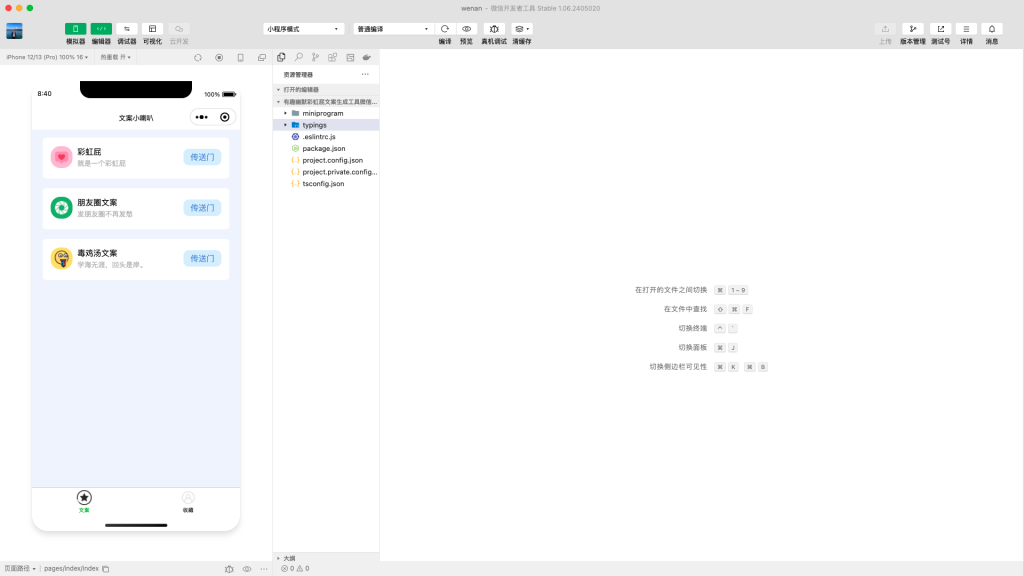Open the iPhone 12/13 (Pro) device dropdown

47,57
